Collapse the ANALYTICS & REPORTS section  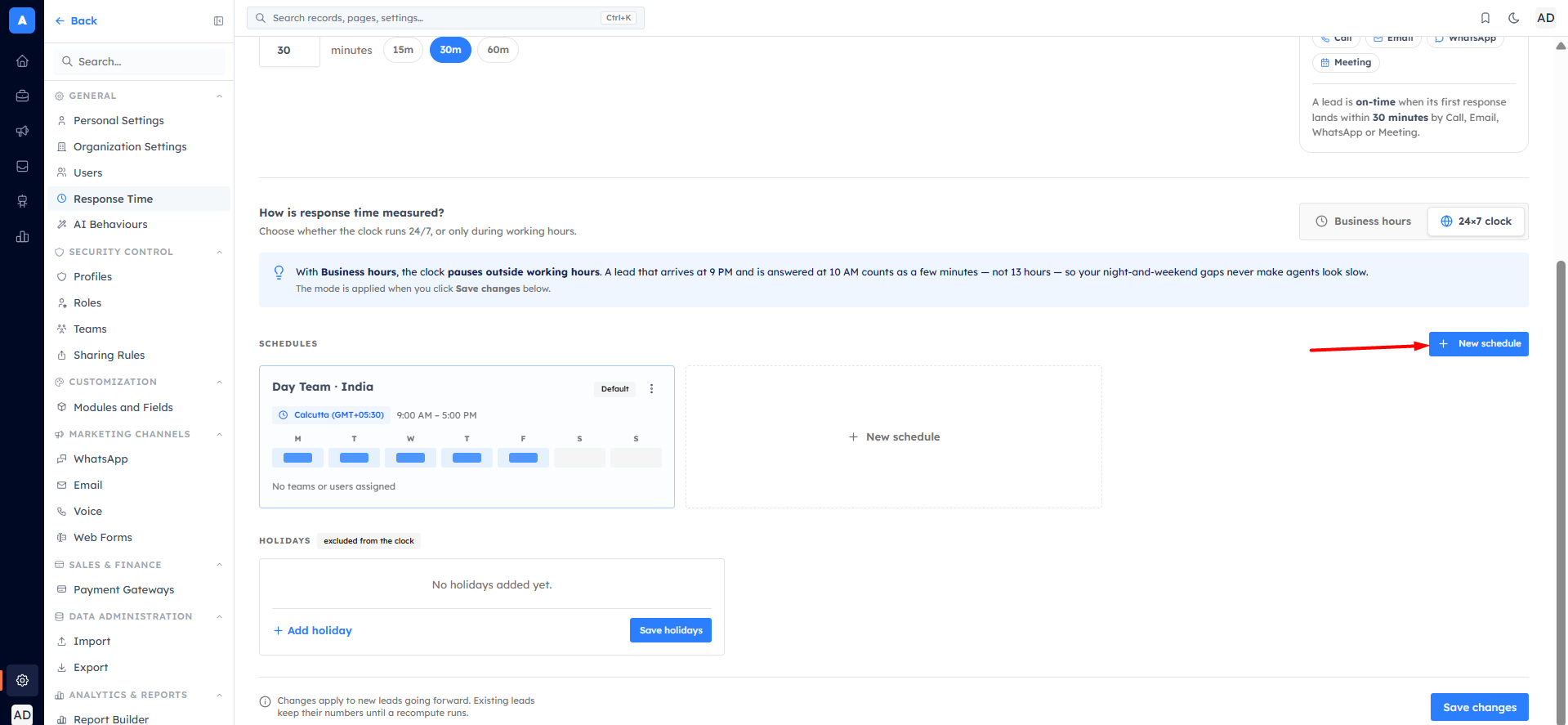(x=219, y=695)
